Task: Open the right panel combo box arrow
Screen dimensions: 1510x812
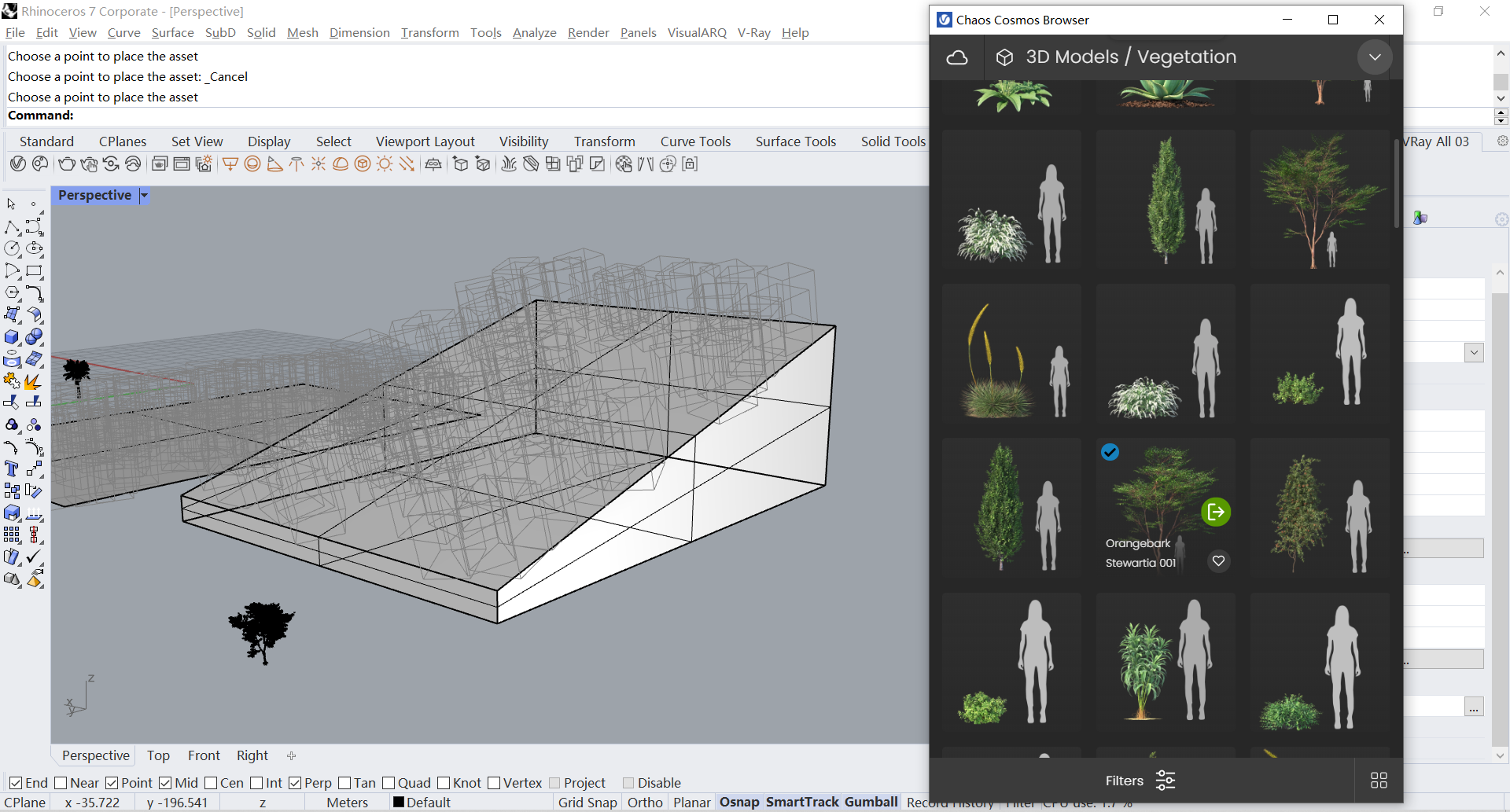Action: [1474, 352]
